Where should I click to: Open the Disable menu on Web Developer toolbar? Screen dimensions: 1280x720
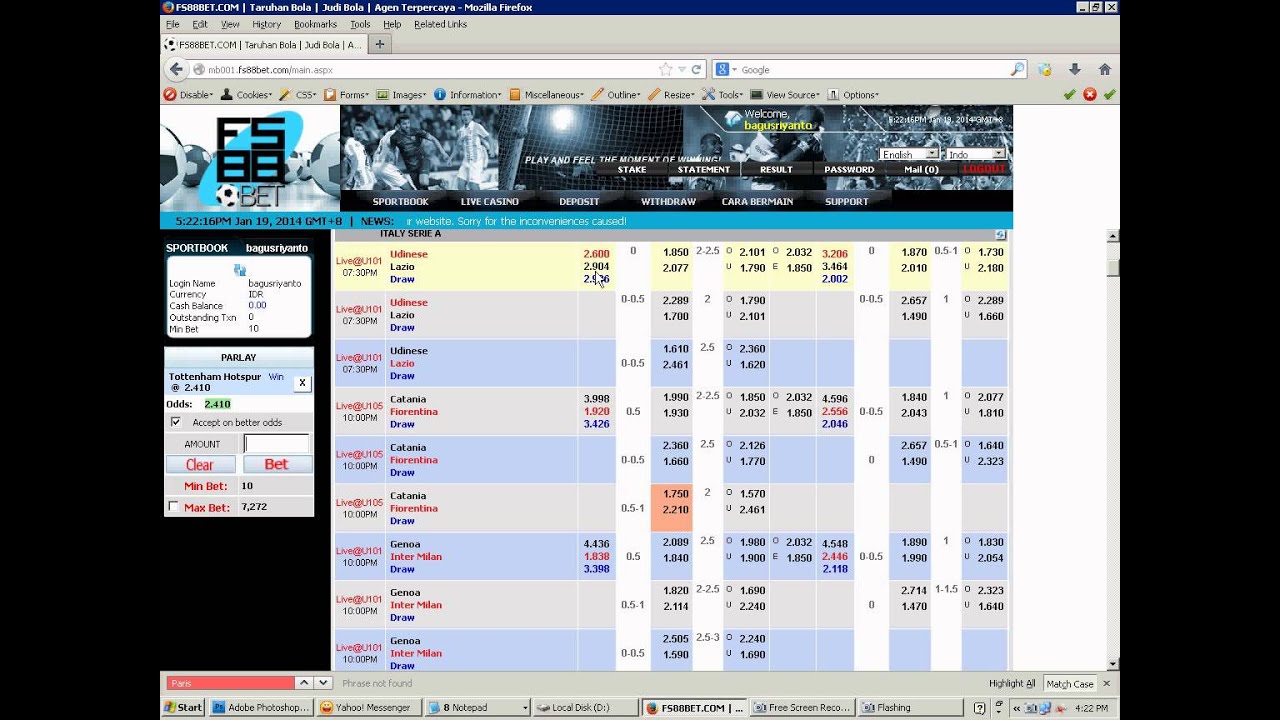189,95
